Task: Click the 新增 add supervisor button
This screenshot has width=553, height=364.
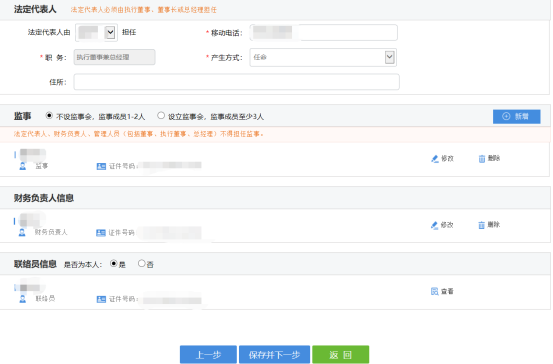Action: 516,117
